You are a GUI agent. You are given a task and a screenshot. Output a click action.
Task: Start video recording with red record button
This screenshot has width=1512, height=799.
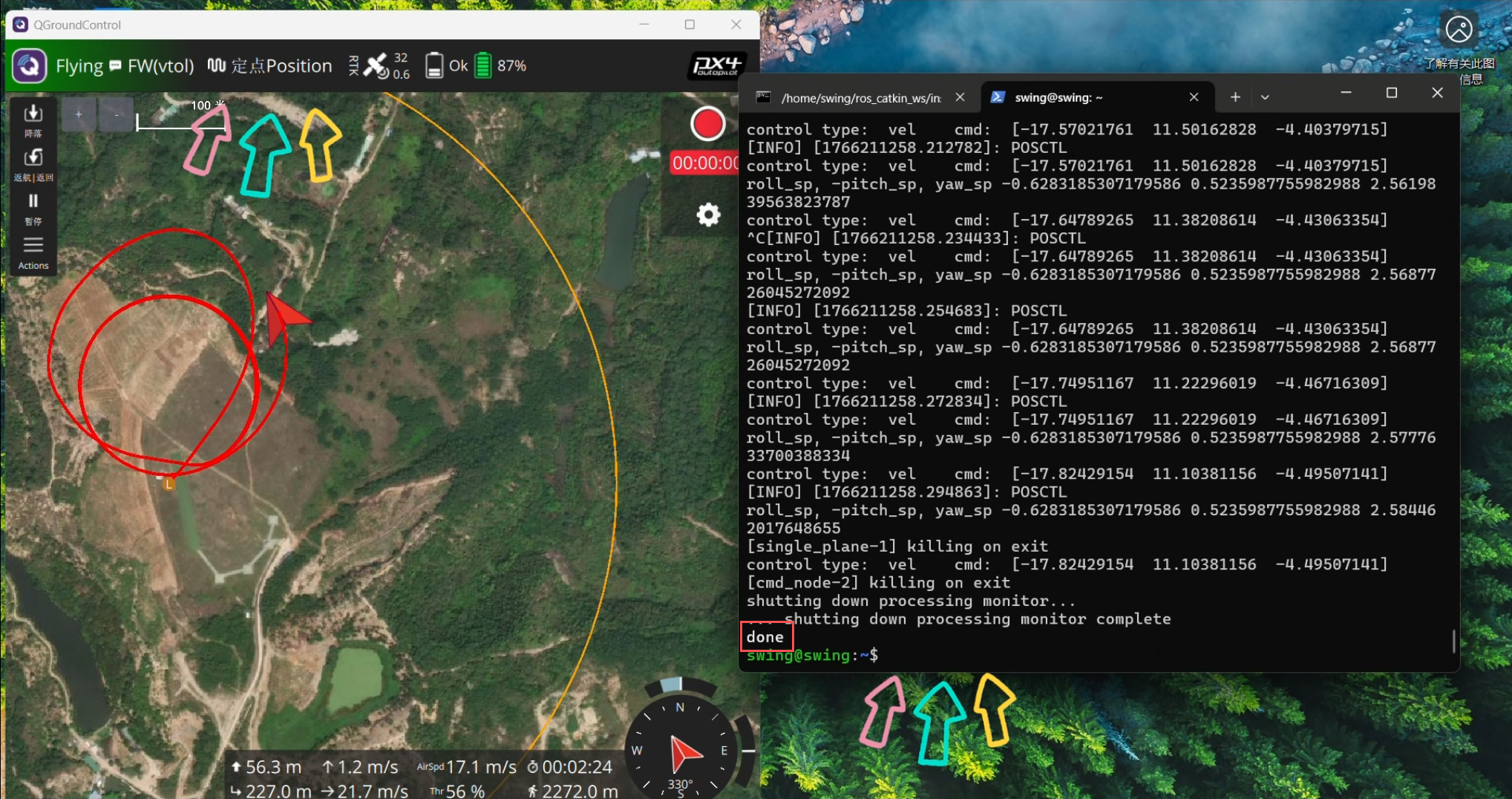coord(707,124)
